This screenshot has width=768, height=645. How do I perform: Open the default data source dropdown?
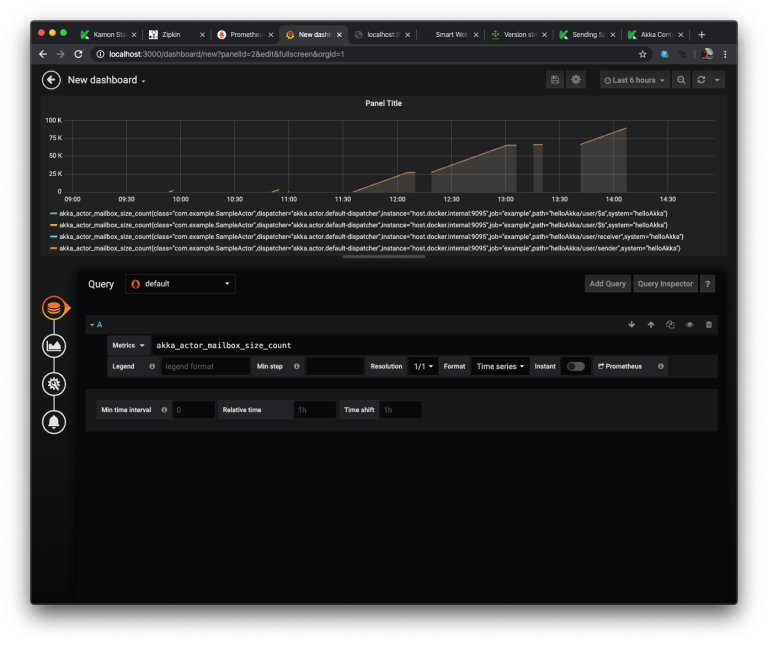coord(180,284)
